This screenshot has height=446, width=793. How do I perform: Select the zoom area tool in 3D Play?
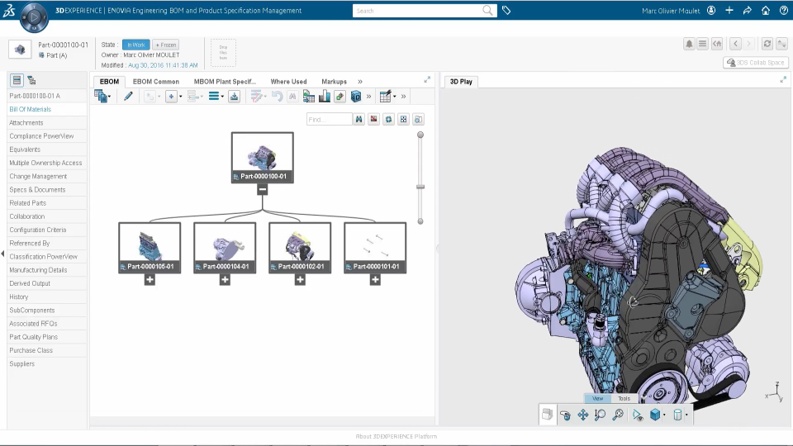[600, 415]
